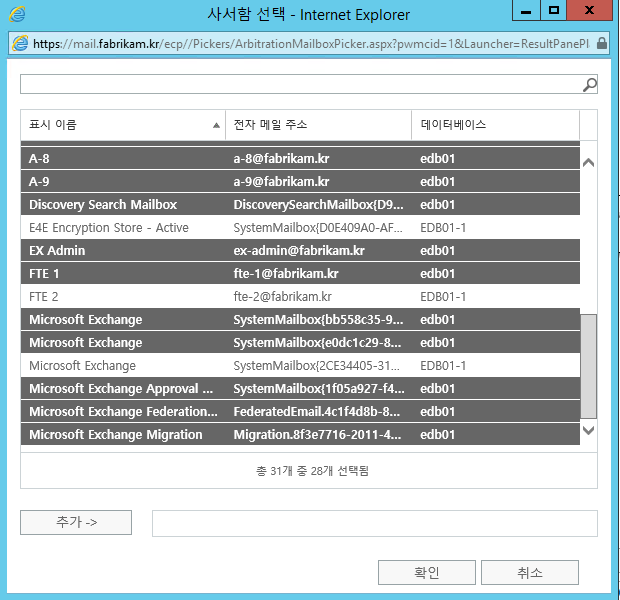Screen dimensions: 620x600
Task: Select the FTE 1 row
Action: pos(300,273)
